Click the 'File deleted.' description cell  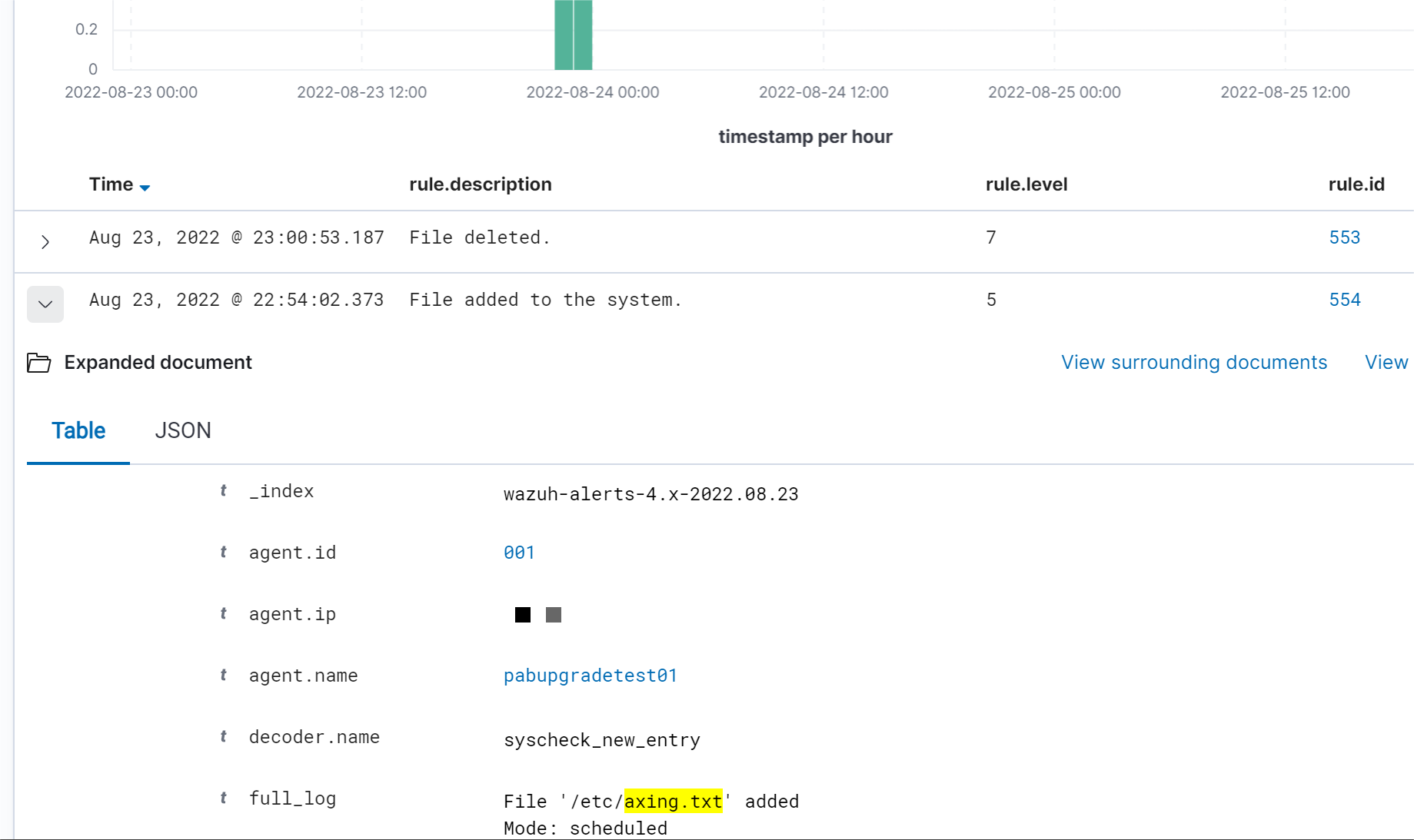pos(480,237)
